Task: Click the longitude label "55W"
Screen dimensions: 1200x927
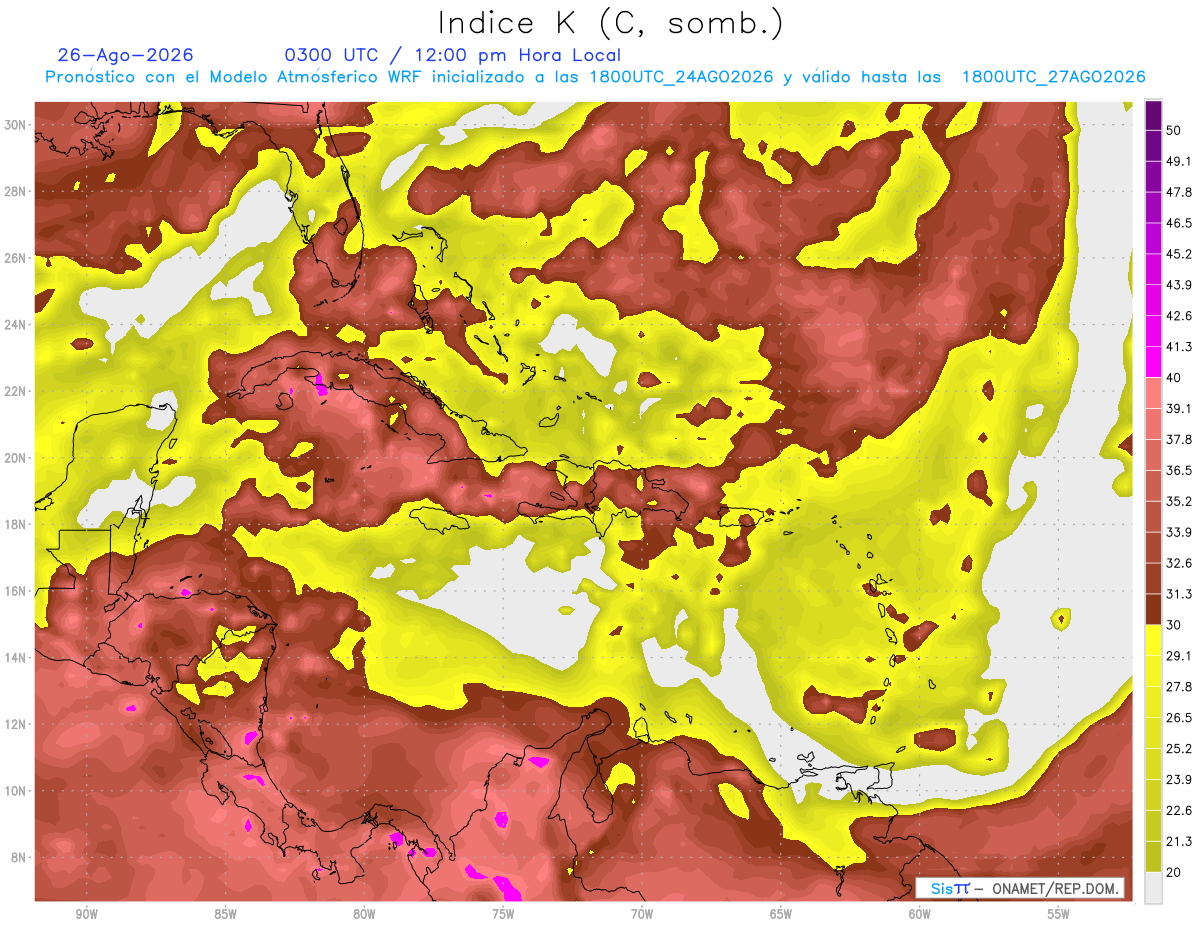Action: [x=1058, y=914]
